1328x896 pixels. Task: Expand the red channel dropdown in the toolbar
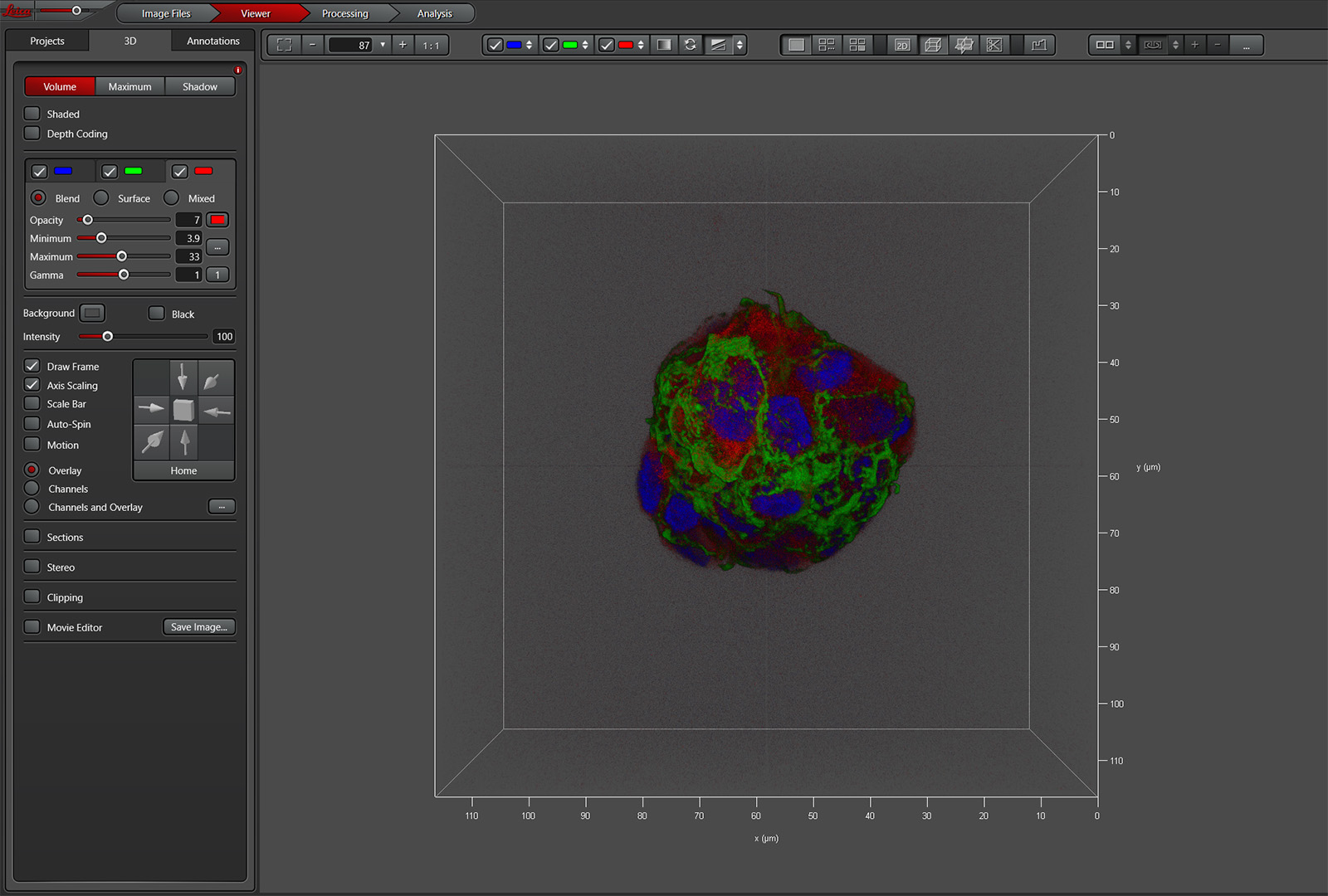641,45
